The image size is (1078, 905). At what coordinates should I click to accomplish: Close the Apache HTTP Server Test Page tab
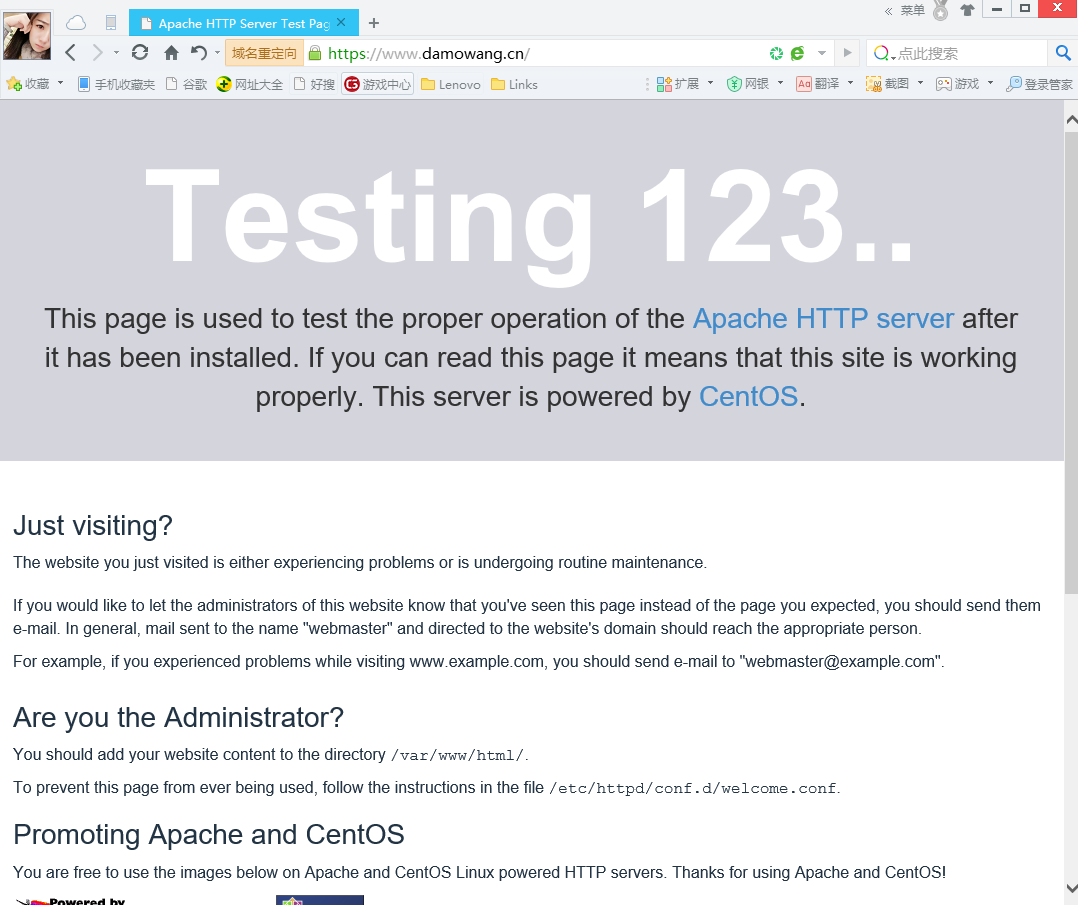pyautogui.click(x=341, y=22)
